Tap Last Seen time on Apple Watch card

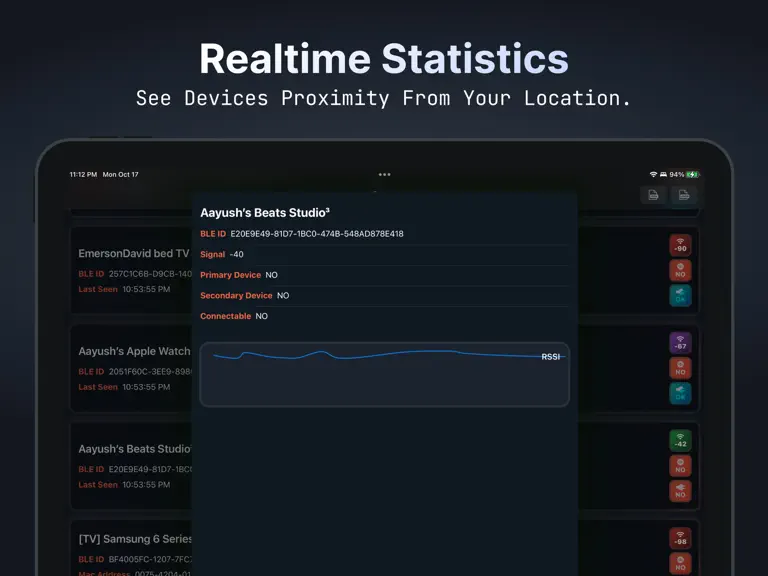click(x=146, y=387)
